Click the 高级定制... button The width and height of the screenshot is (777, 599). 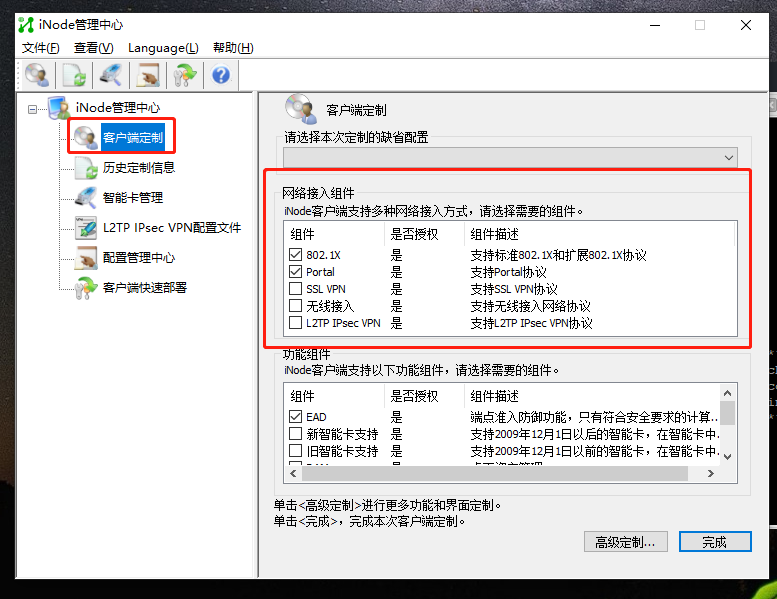click(x=625, y=542)
